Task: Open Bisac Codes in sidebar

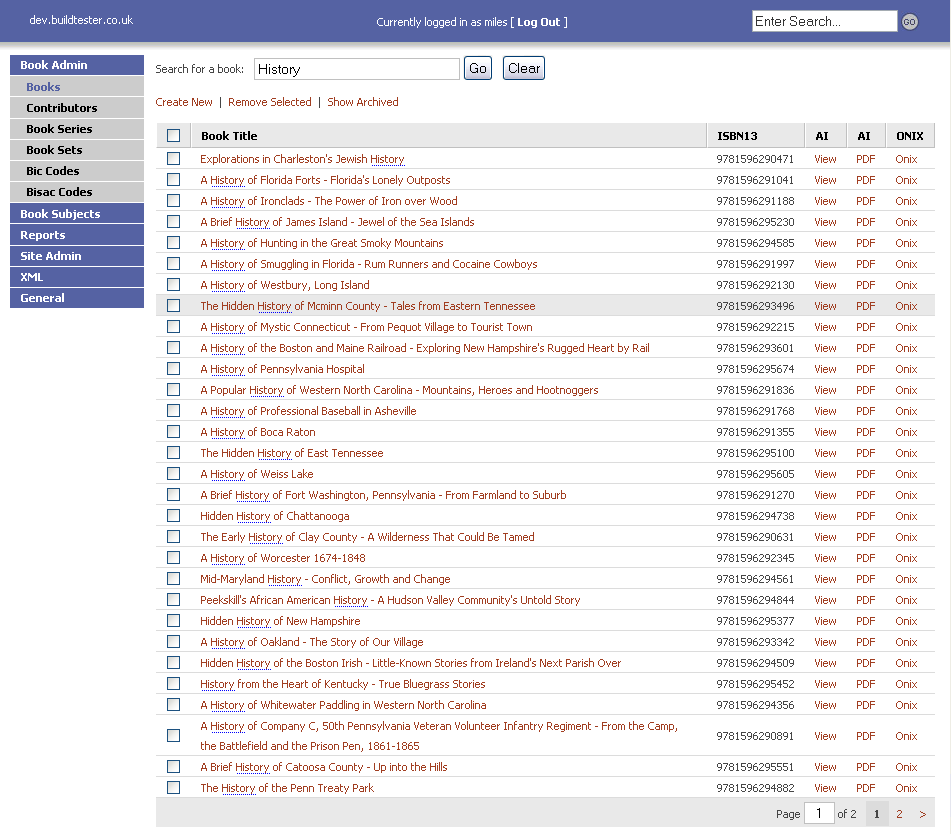Action: (x=77, y=192)
